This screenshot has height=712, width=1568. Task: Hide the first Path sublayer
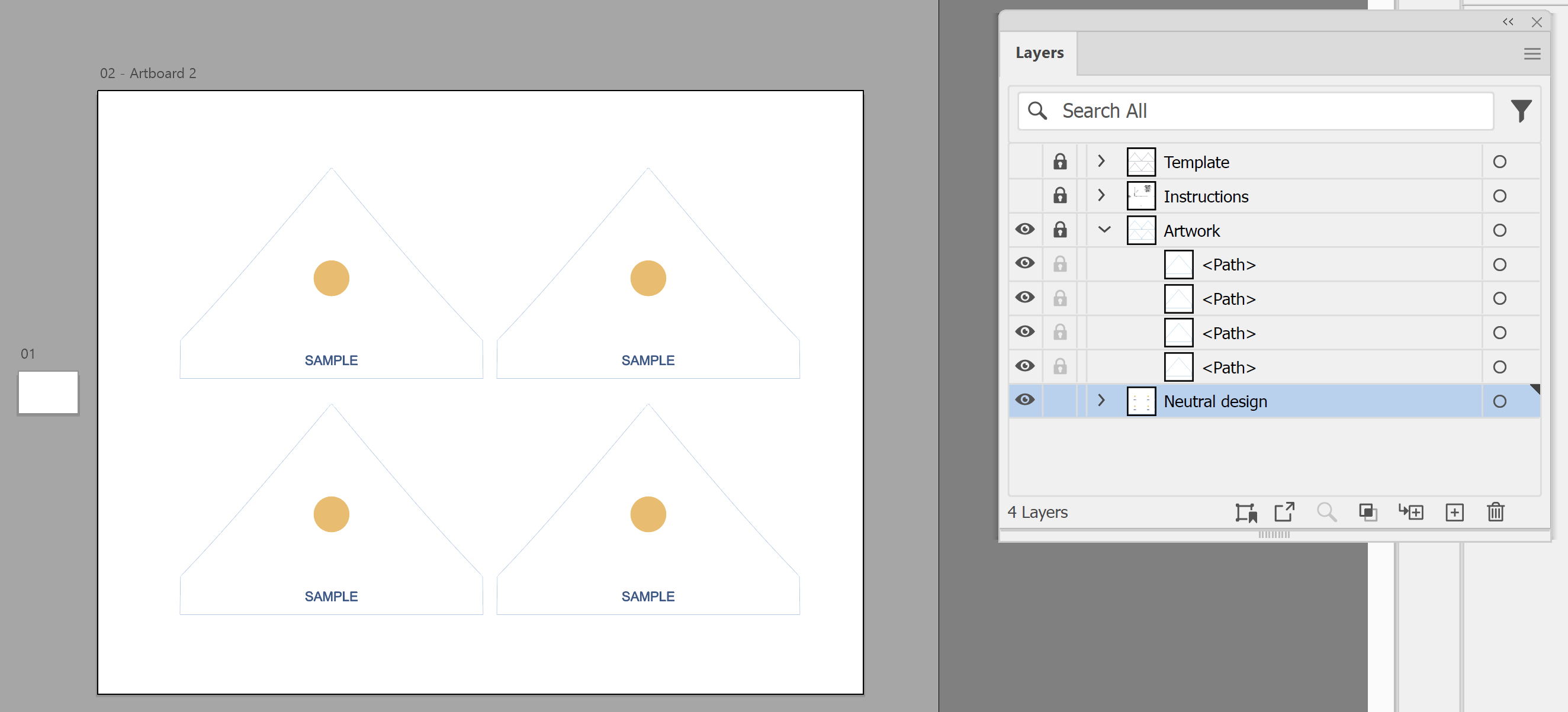pos(1025,263)
